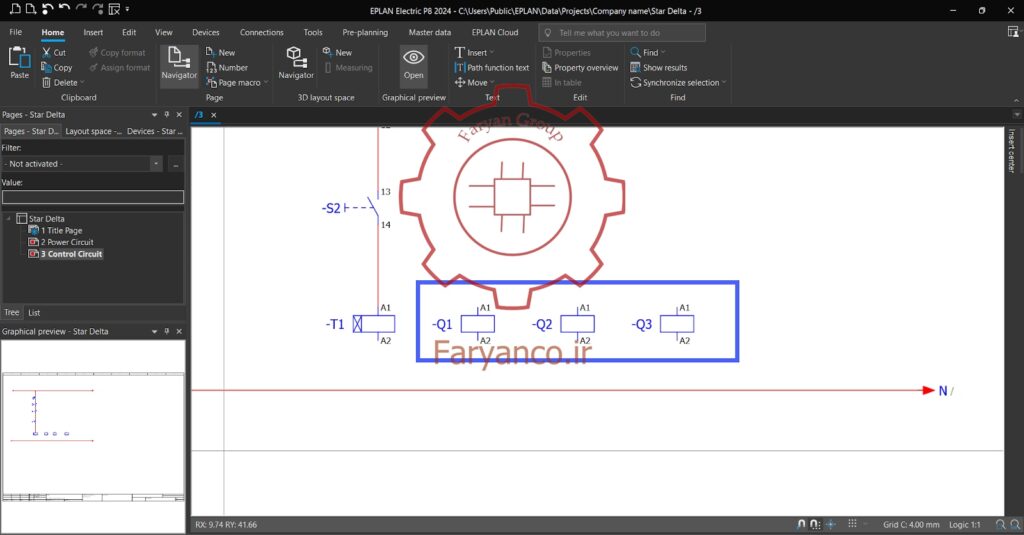The height and width of the screenshot is (535, 1024).
Task: Collapse the Star Delta project tree node
Action: pos(8,219)
